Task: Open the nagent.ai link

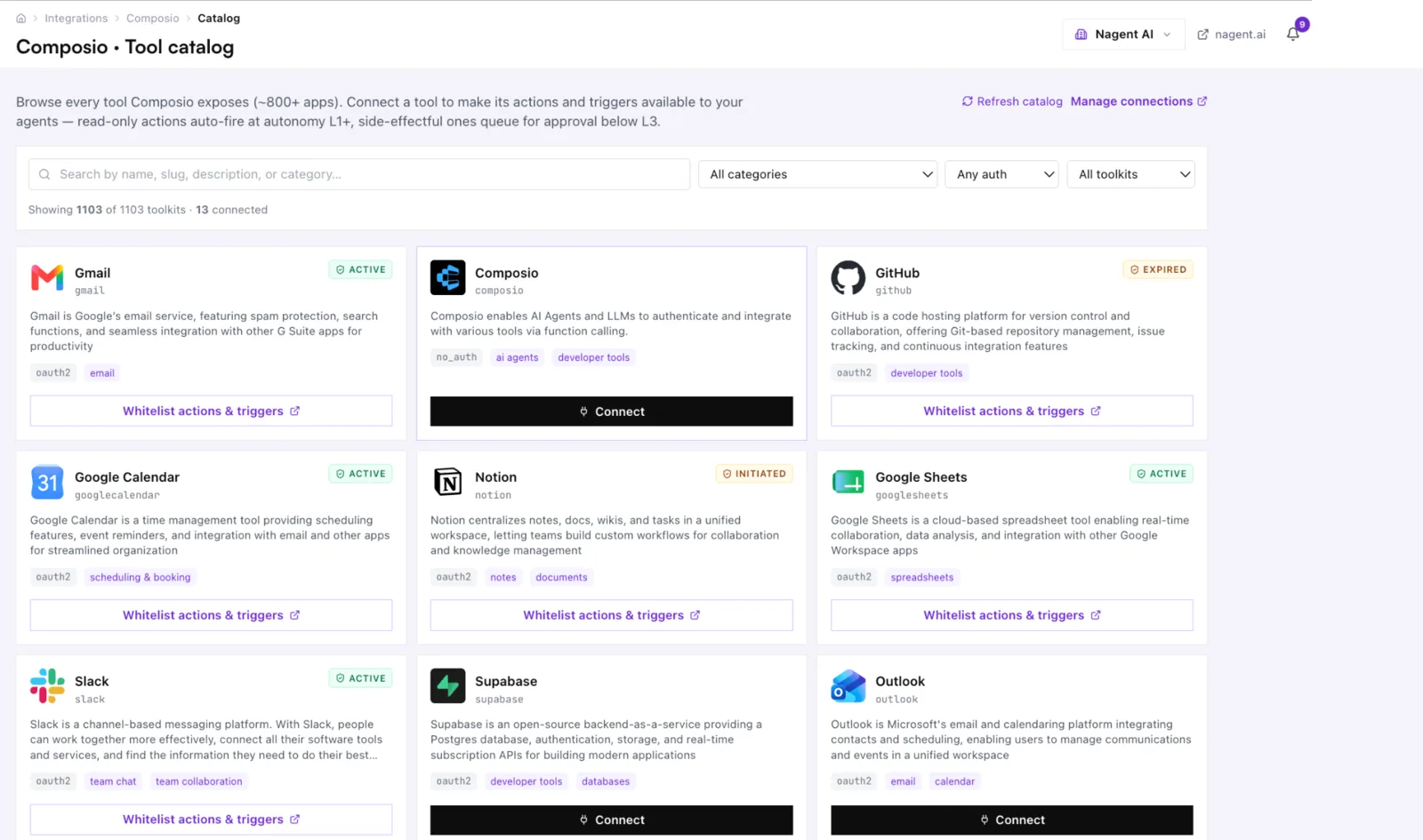Action: click(x=1231, y=35)
